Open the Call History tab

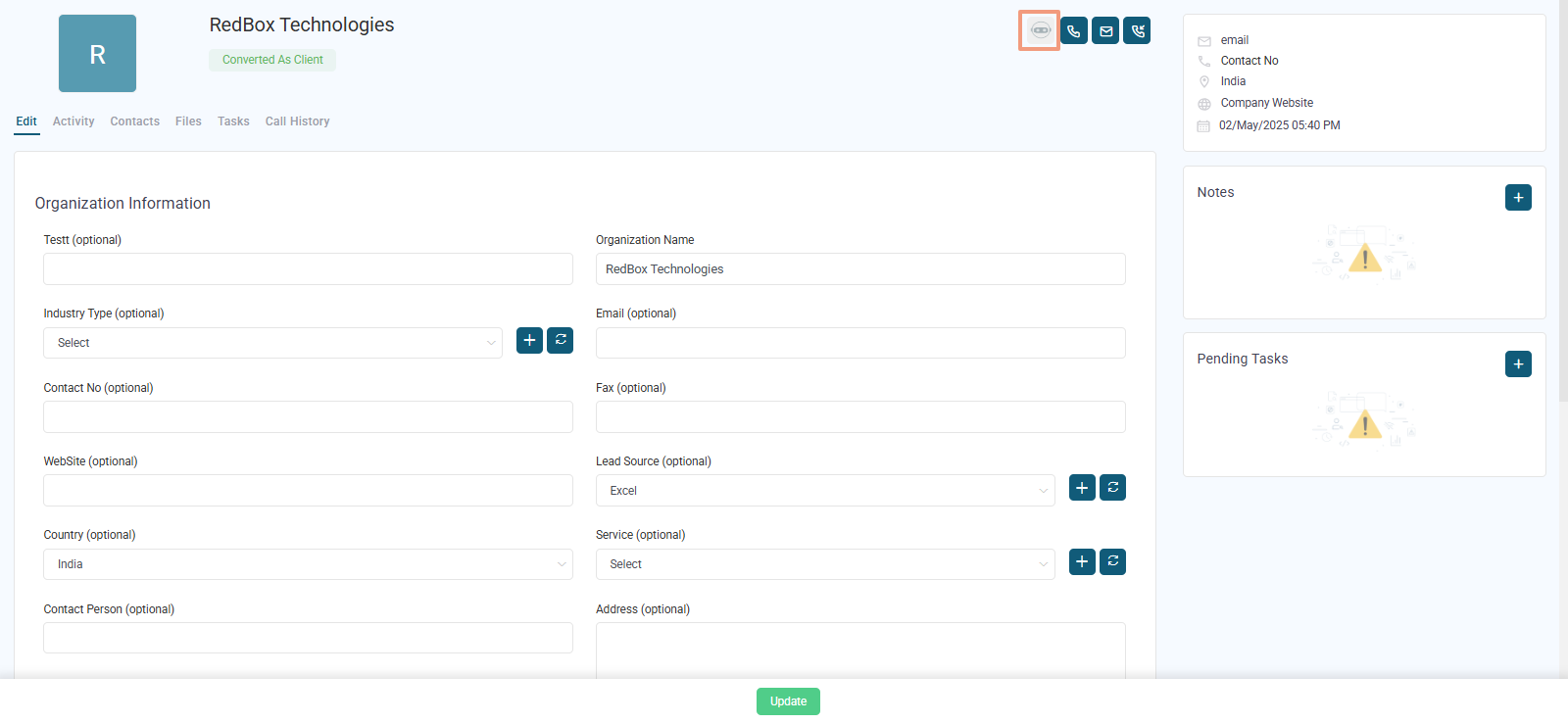tap(297, 121)
